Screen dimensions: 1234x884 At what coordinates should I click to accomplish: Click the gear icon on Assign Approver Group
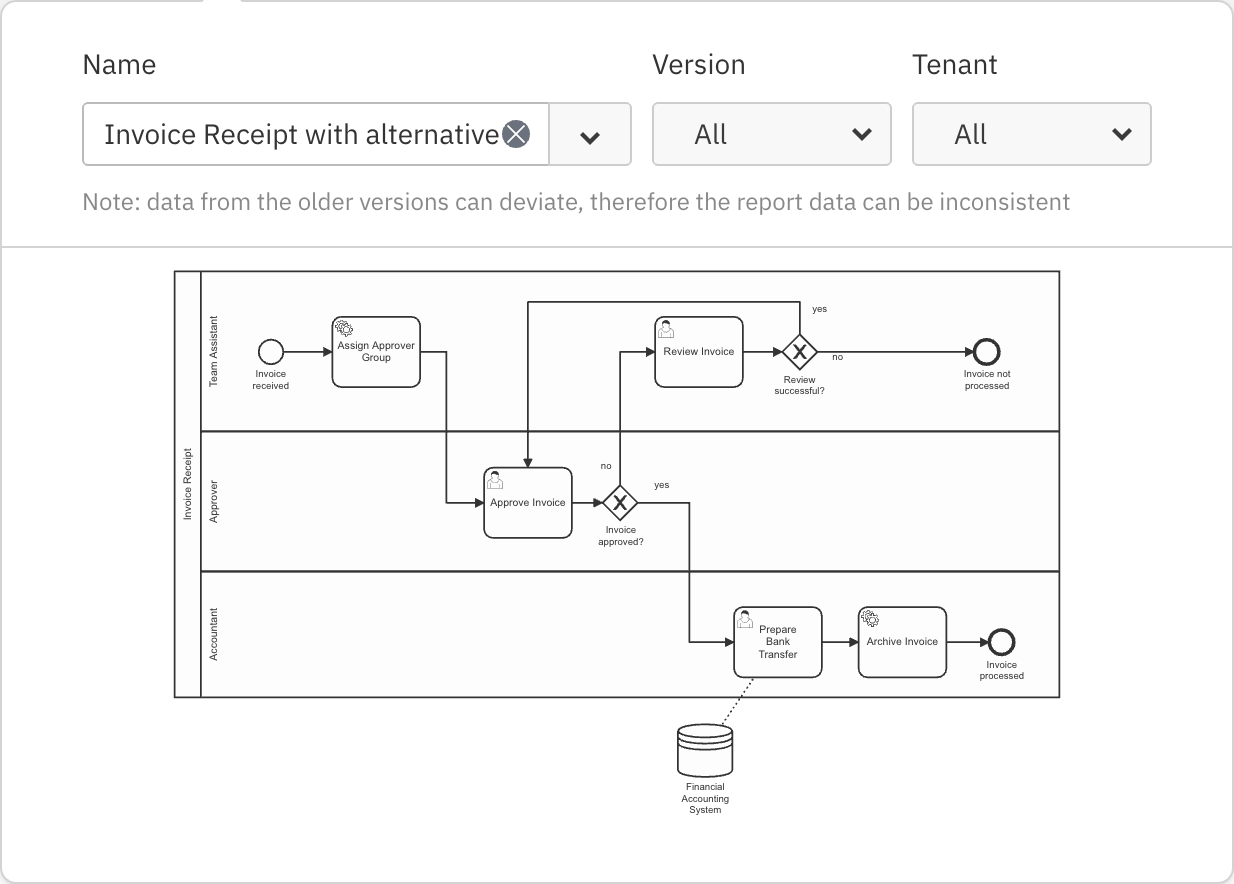[x=344, y=328]
